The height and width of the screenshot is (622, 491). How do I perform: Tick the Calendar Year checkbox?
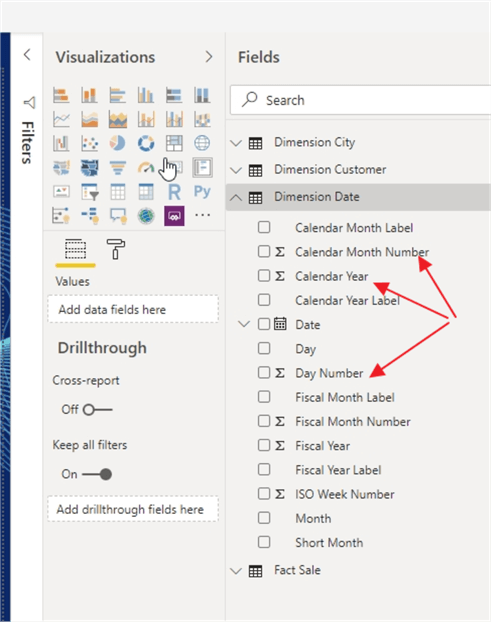pyautogui.click(x=264, y=276)
